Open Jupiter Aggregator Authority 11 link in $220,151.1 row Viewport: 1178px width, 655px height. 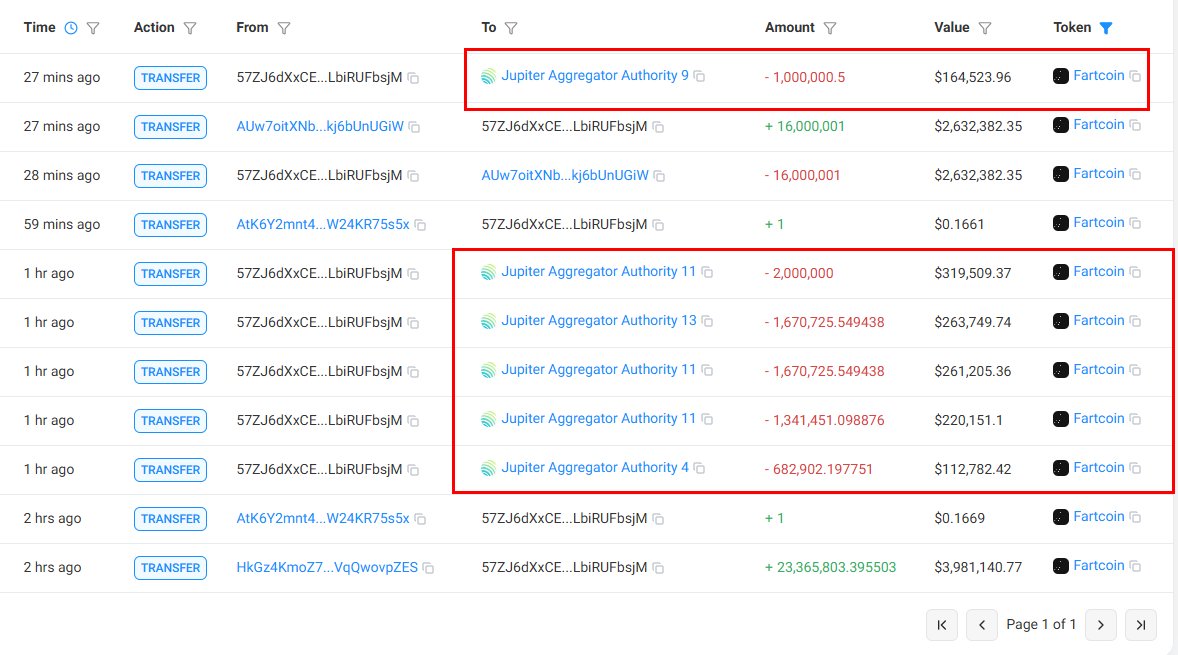point(598,418)
